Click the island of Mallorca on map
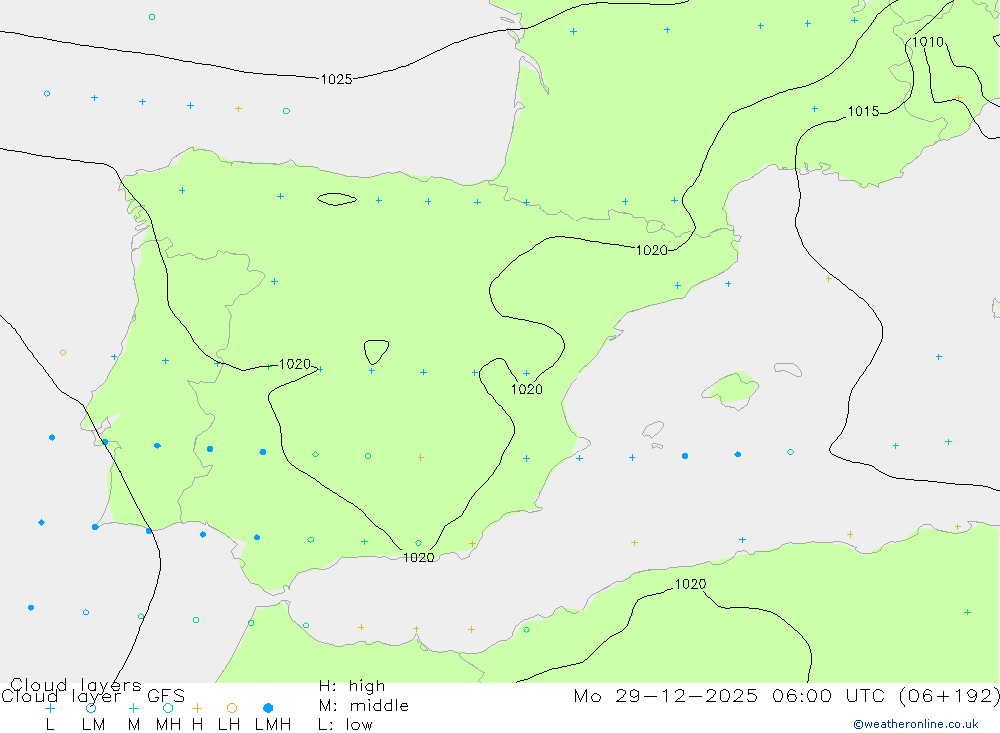1000x733 pixels. coord(731,389)
